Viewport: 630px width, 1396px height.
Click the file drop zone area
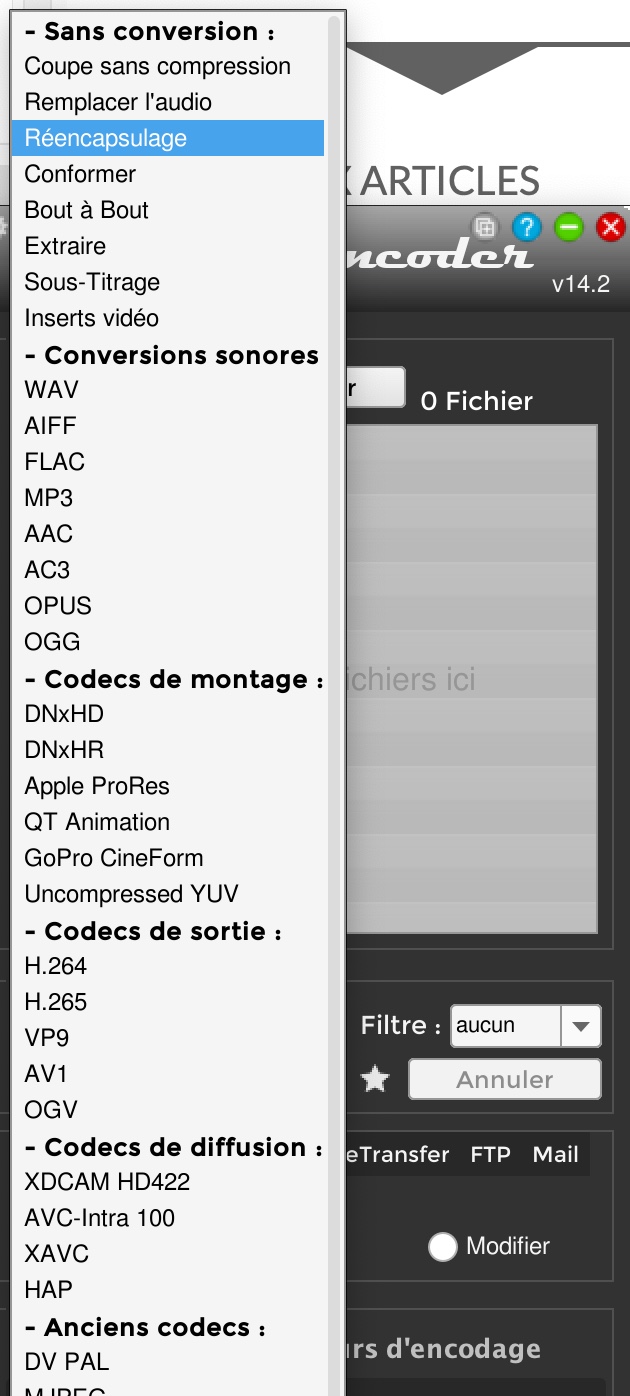click(x=470, y=680)
